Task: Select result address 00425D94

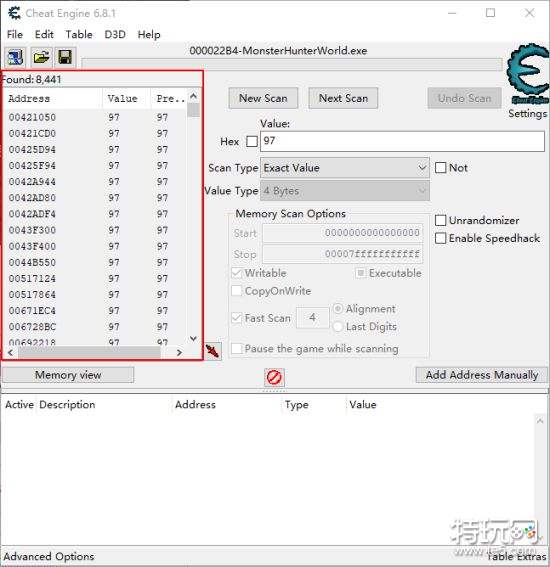Action: [32, 150]
